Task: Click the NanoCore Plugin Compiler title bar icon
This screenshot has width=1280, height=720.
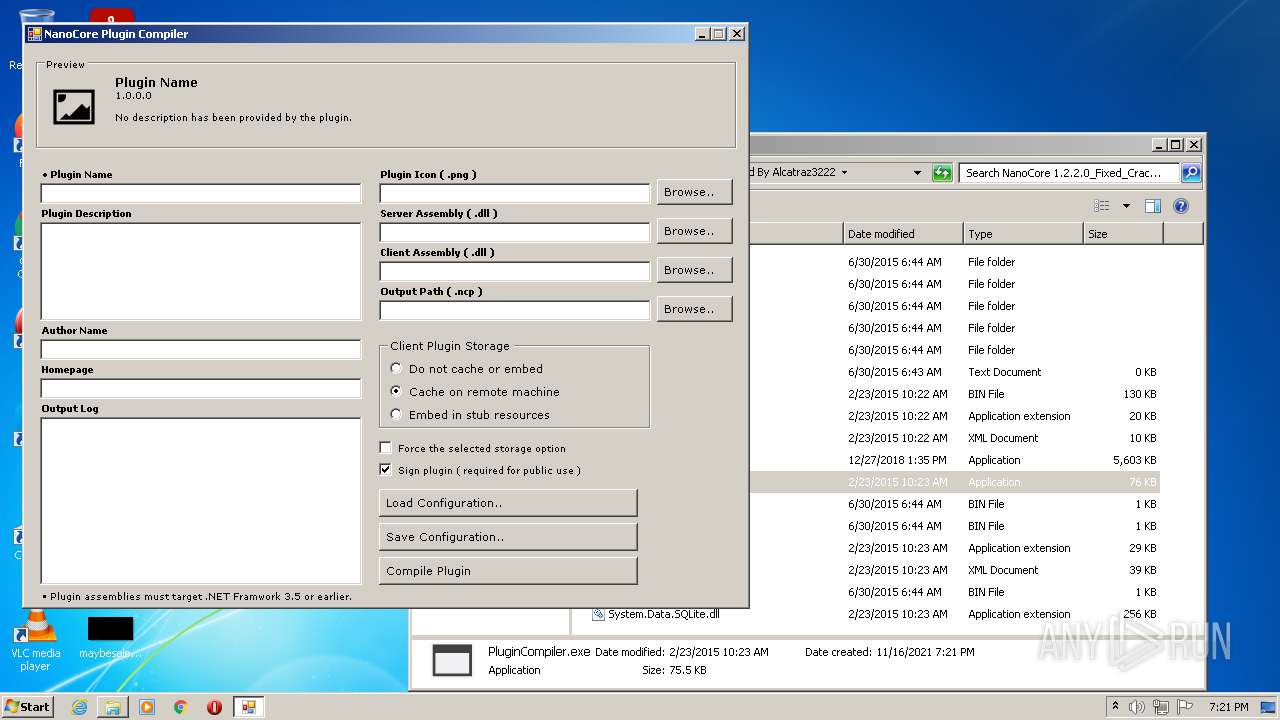Action: pos(34,33)
